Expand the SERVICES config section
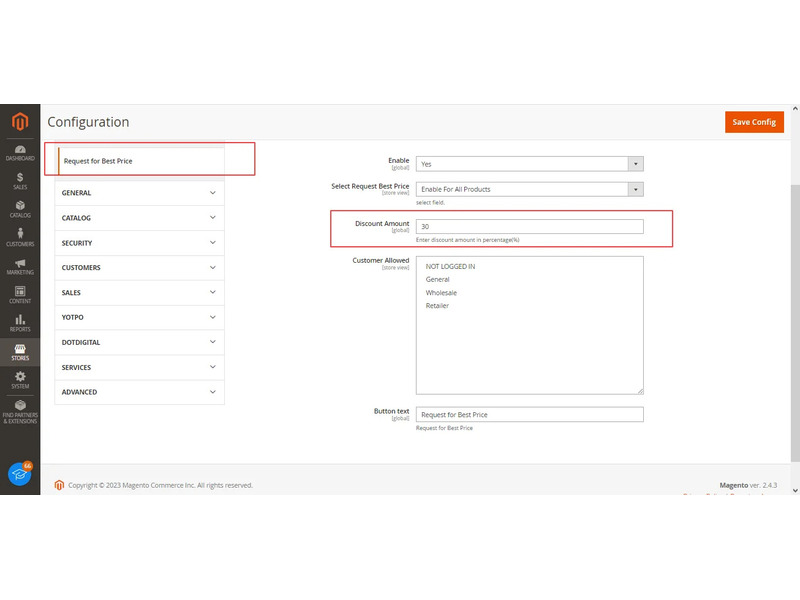The image size is (800, 600). 139,367
